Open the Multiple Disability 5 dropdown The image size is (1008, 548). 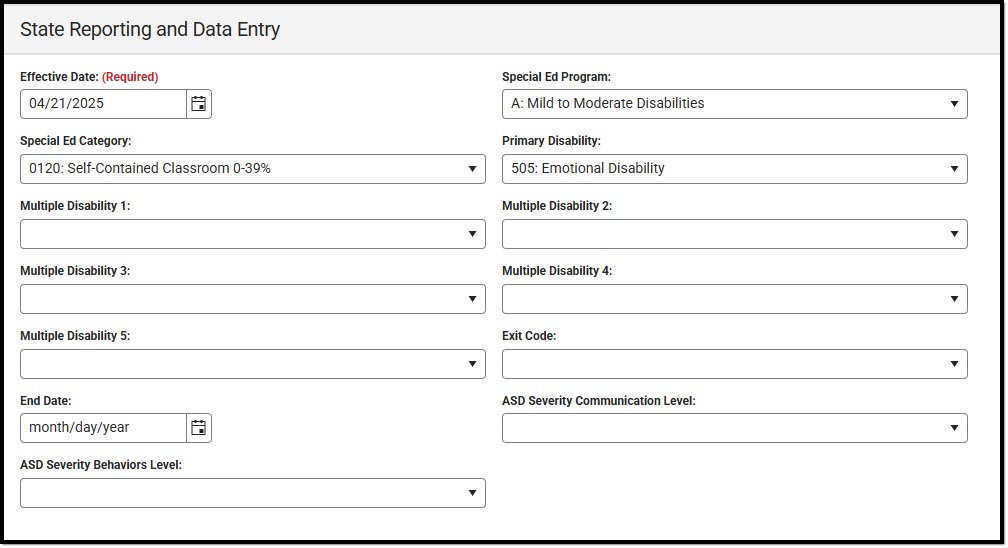click(x=252, y=364)
